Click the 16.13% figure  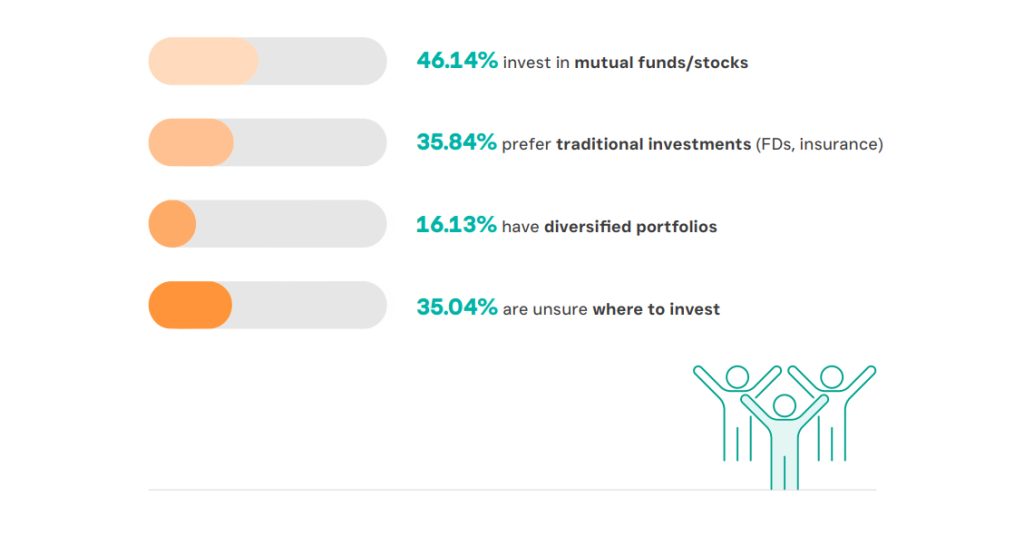[456, 225]
